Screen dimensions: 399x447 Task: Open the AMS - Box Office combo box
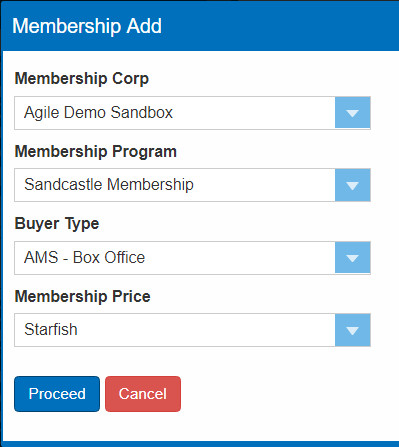click(192, 258)
